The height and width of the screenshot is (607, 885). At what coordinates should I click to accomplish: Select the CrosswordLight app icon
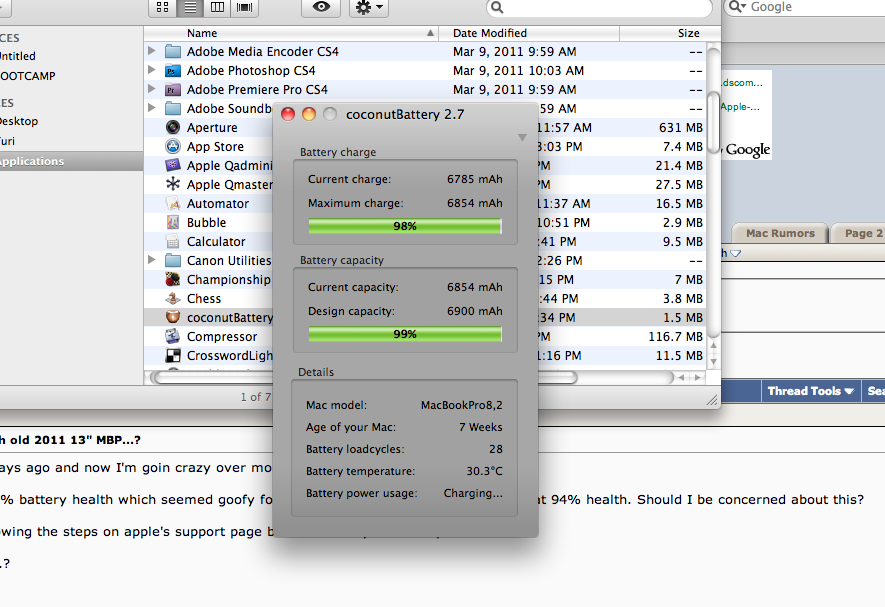coord(173,356)
